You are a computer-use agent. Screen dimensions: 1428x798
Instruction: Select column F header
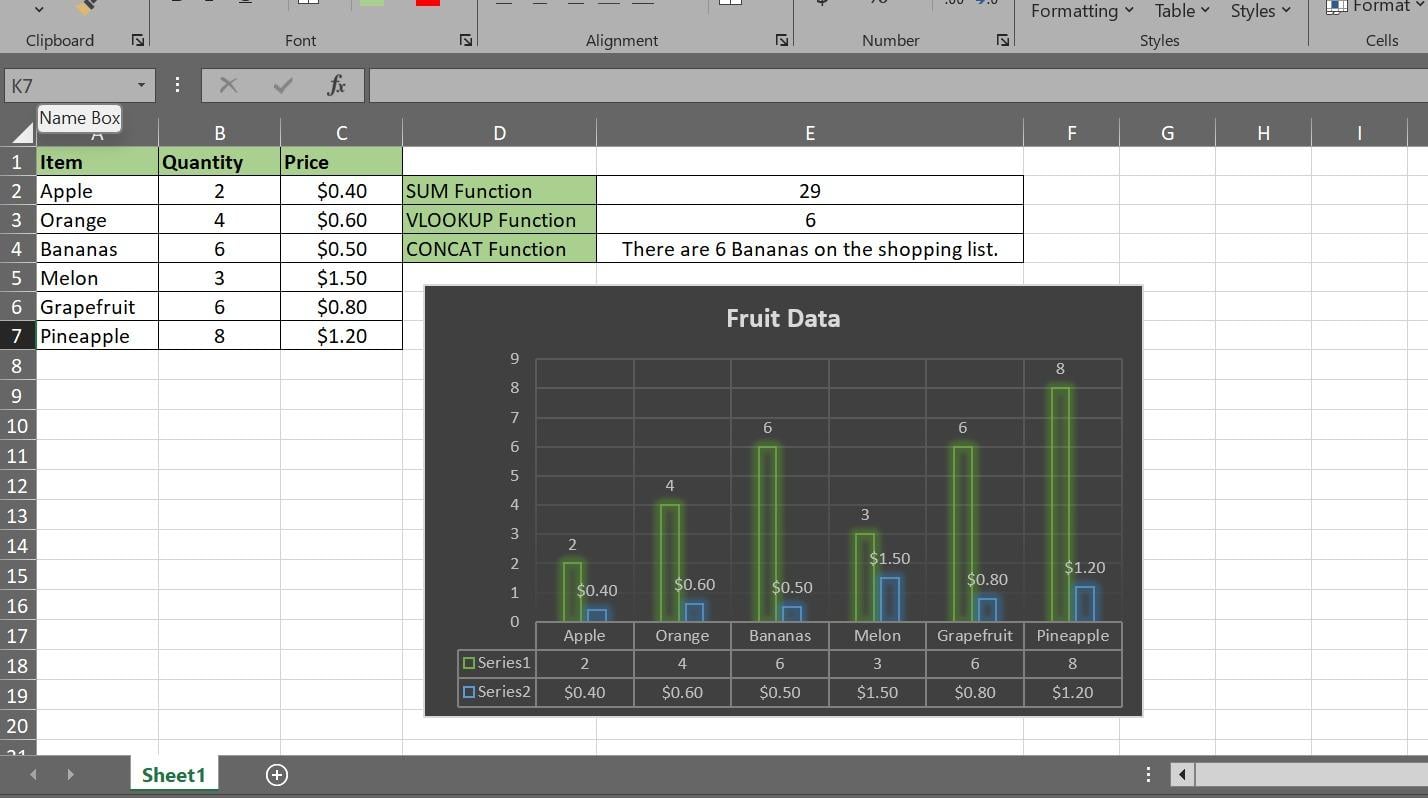pos(1071,133)
